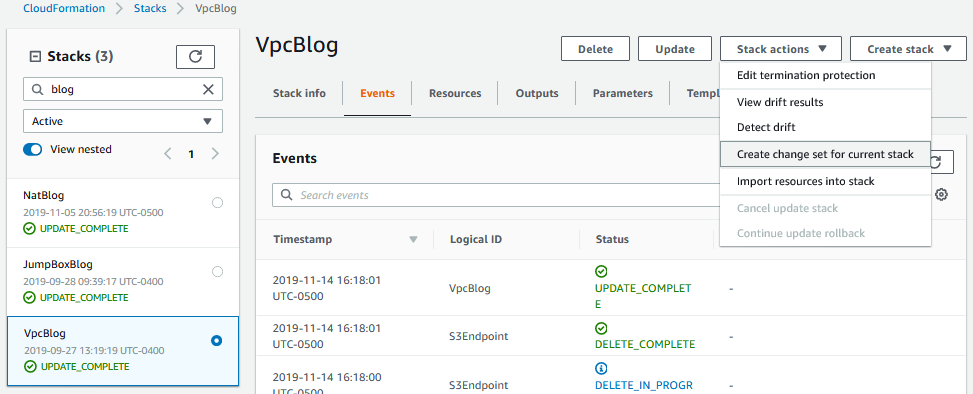
Task: Select the JumpBoxBlog stack name
Action: coord(58,264)
